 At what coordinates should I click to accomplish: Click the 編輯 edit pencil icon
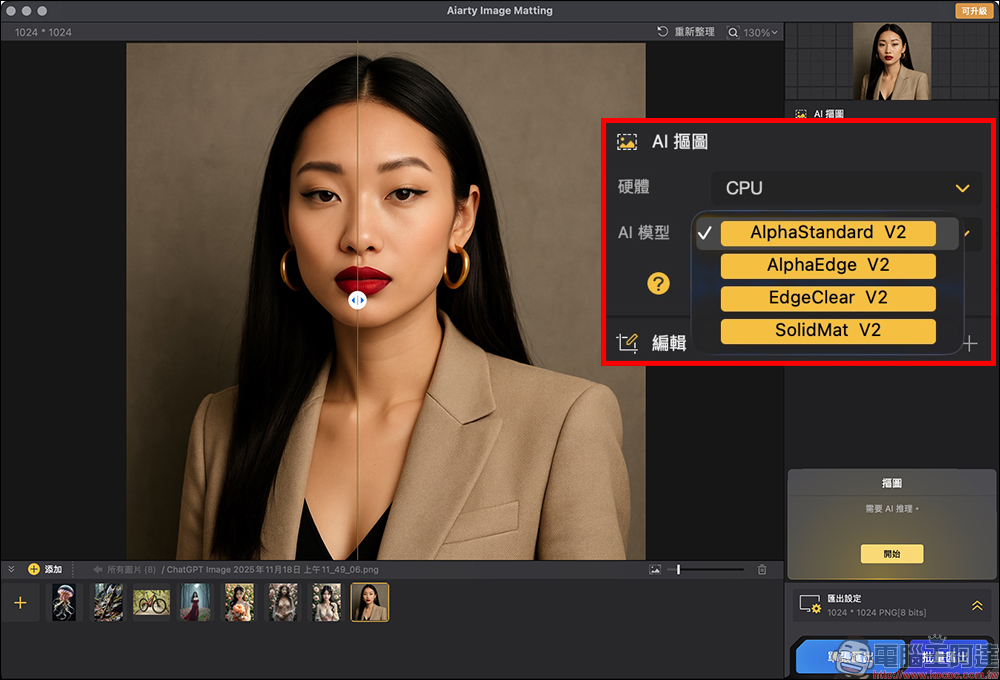click(628, 342)
